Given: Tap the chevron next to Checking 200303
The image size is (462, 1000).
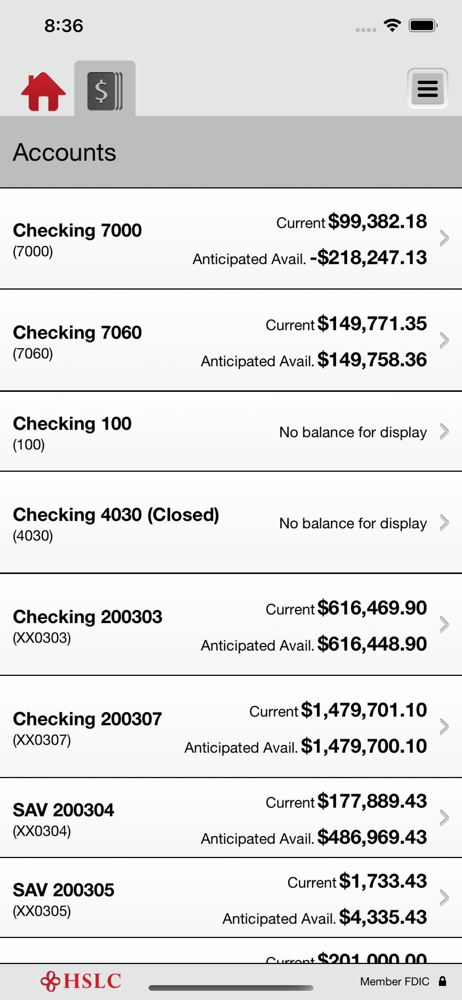Looking at the screenshot, I should tap(445, 625).
